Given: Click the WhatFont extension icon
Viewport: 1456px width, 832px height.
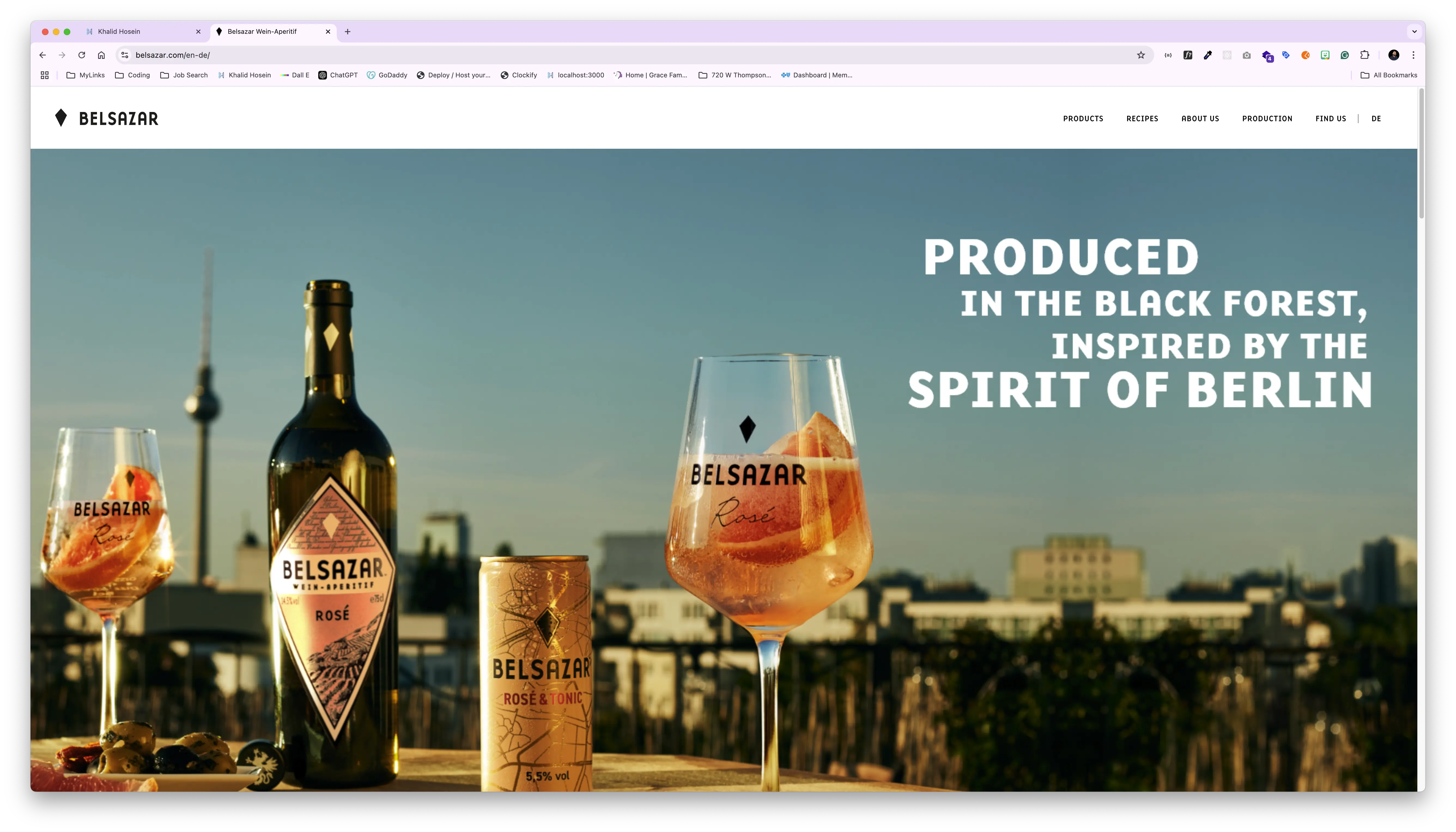Looking at the screenshot, I should click(x=1187, y=55).
